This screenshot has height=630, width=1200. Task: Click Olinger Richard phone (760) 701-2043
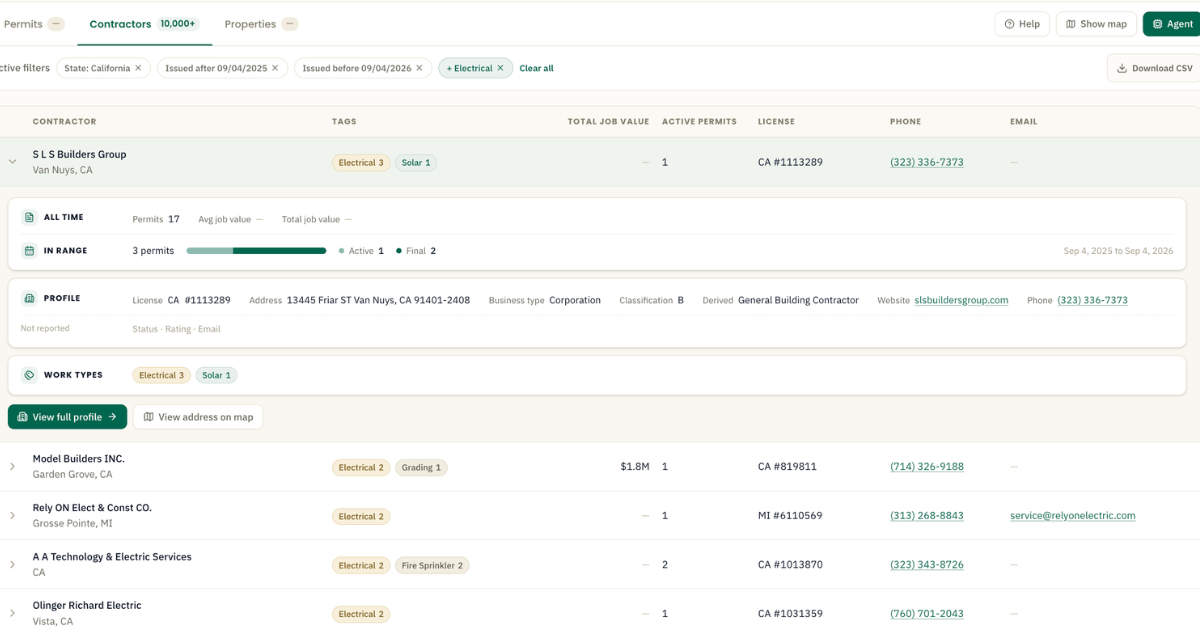coord(927,614)
